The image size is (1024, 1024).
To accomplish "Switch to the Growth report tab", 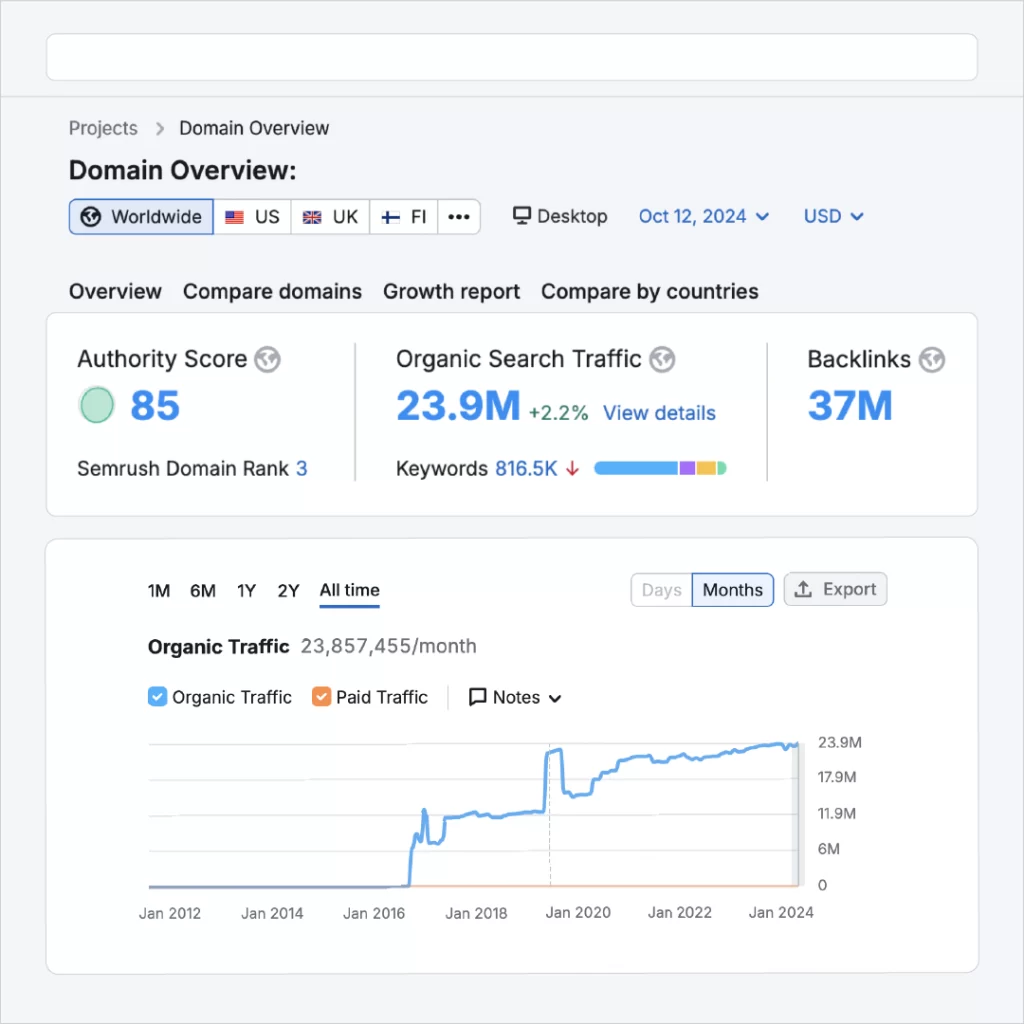I will (x=451, y=291).
